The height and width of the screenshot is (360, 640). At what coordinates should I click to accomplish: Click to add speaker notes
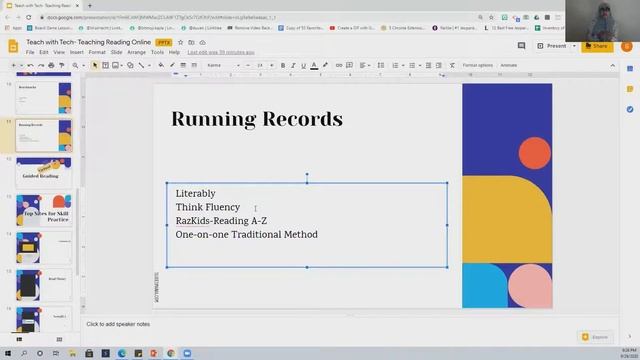(x=118, y=324)
